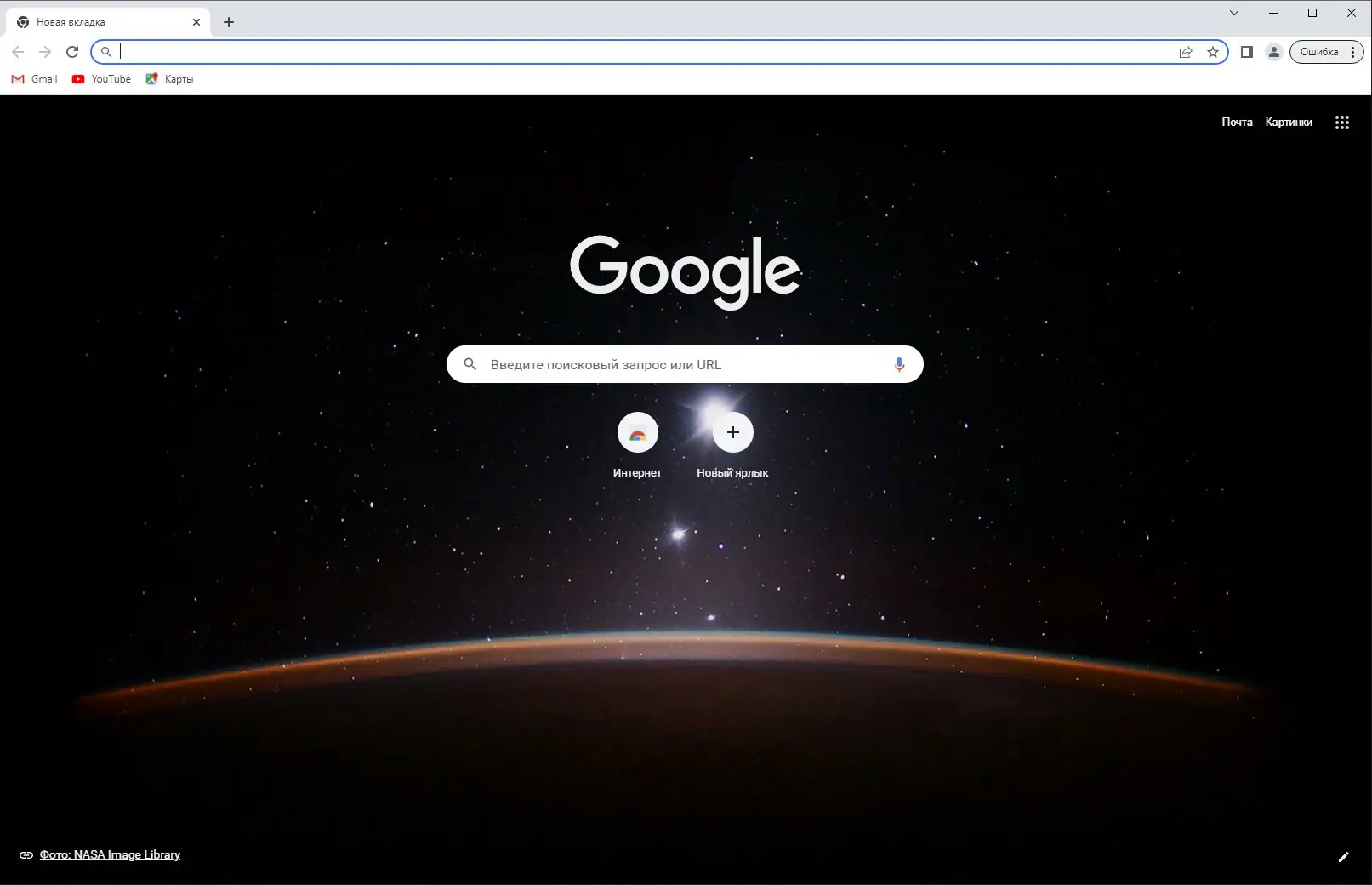Customize Chrome with the pencil icon

(1344, 857)
